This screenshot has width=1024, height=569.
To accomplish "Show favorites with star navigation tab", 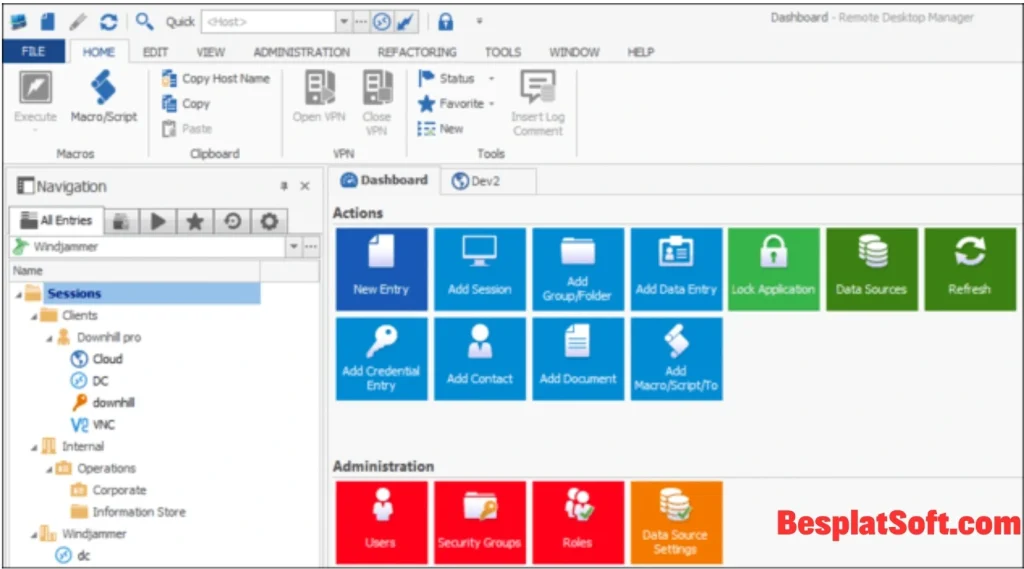I will (x=195, y=221).
